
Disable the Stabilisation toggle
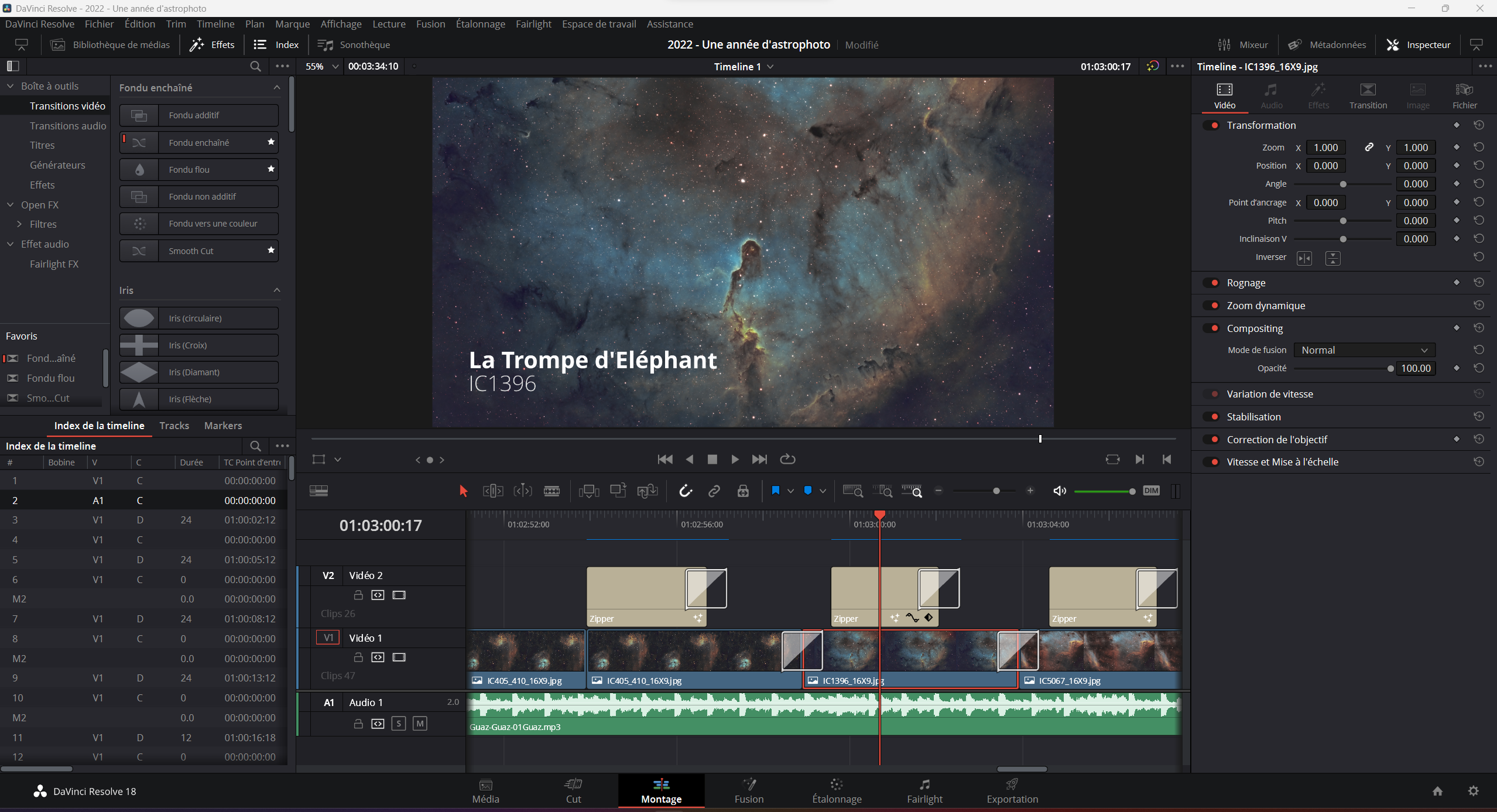click(x=1214, y=417)
